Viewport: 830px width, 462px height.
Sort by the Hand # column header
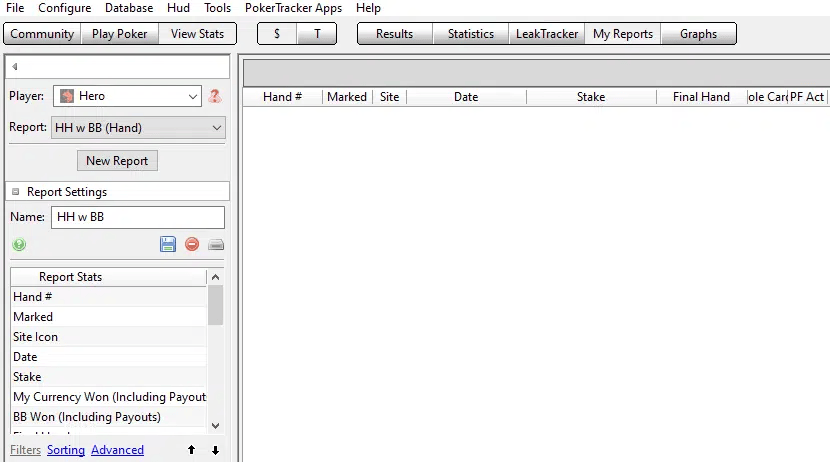(283, 97)
